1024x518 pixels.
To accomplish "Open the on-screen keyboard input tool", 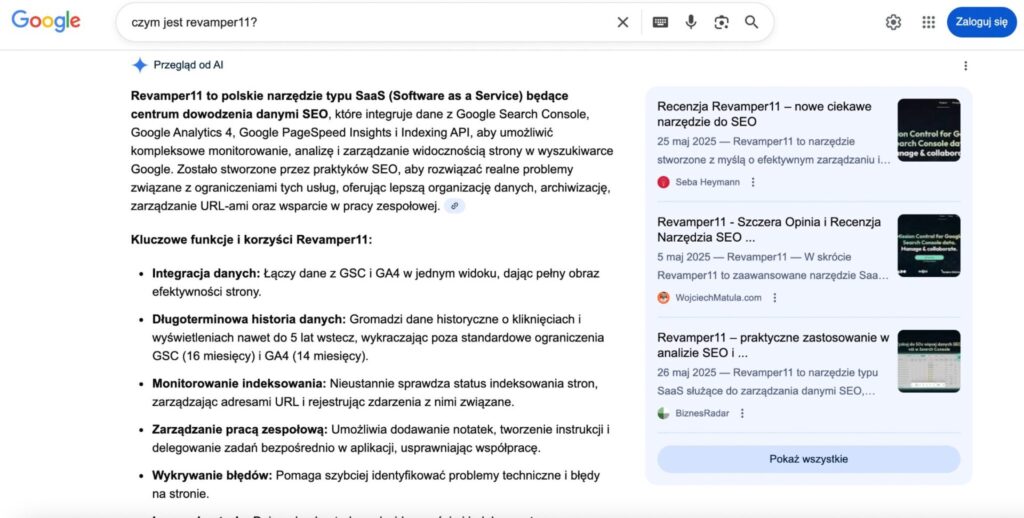I will point(660,22).
